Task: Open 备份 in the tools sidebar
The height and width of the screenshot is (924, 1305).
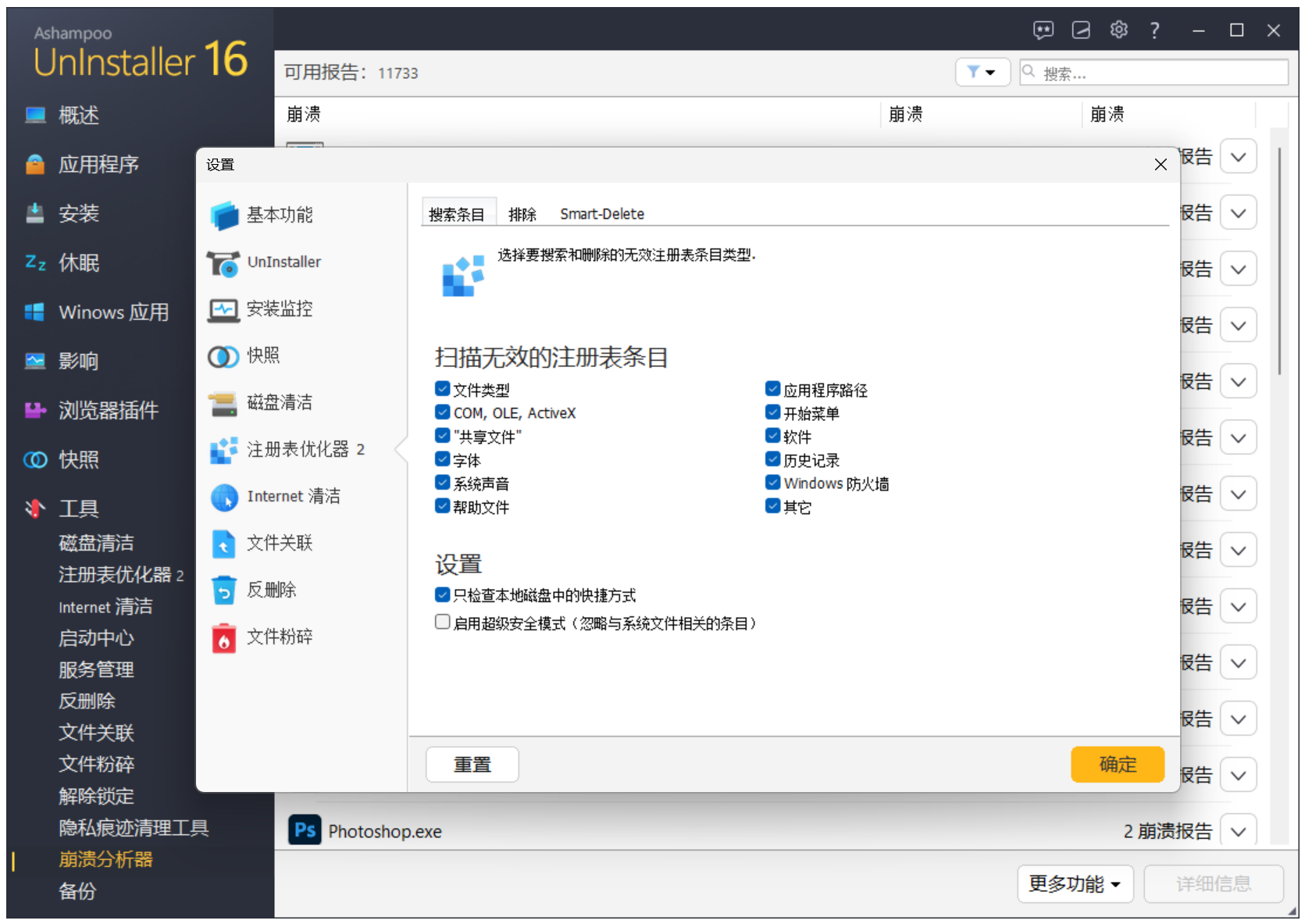Action: (x=77, y=891)
